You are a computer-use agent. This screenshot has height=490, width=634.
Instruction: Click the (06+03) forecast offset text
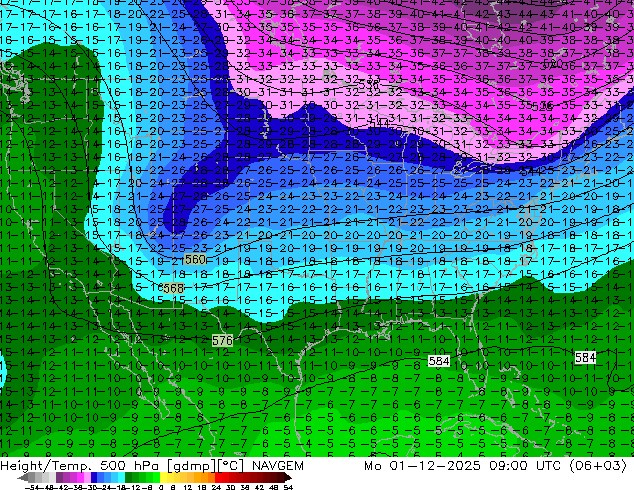598,466
